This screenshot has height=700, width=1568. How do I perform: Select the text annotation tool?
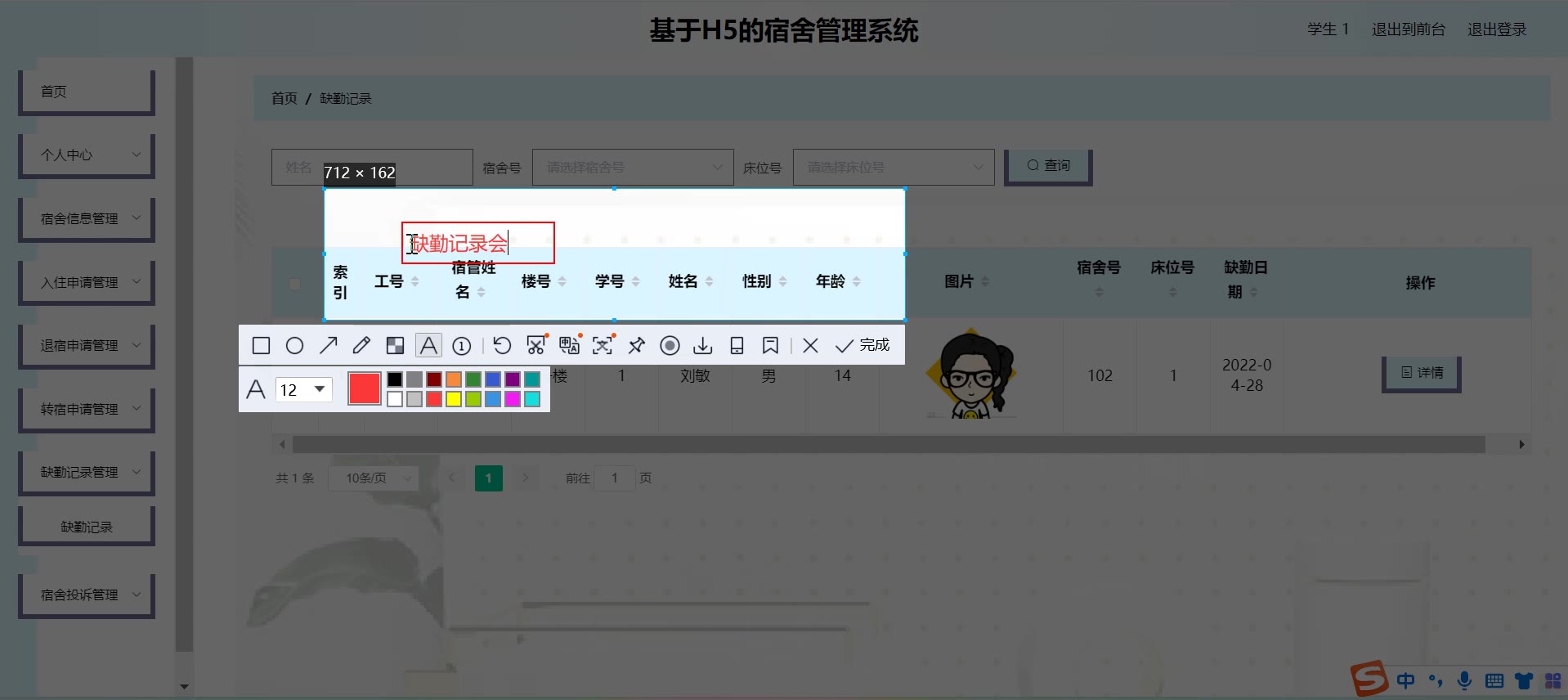[428, 346]
